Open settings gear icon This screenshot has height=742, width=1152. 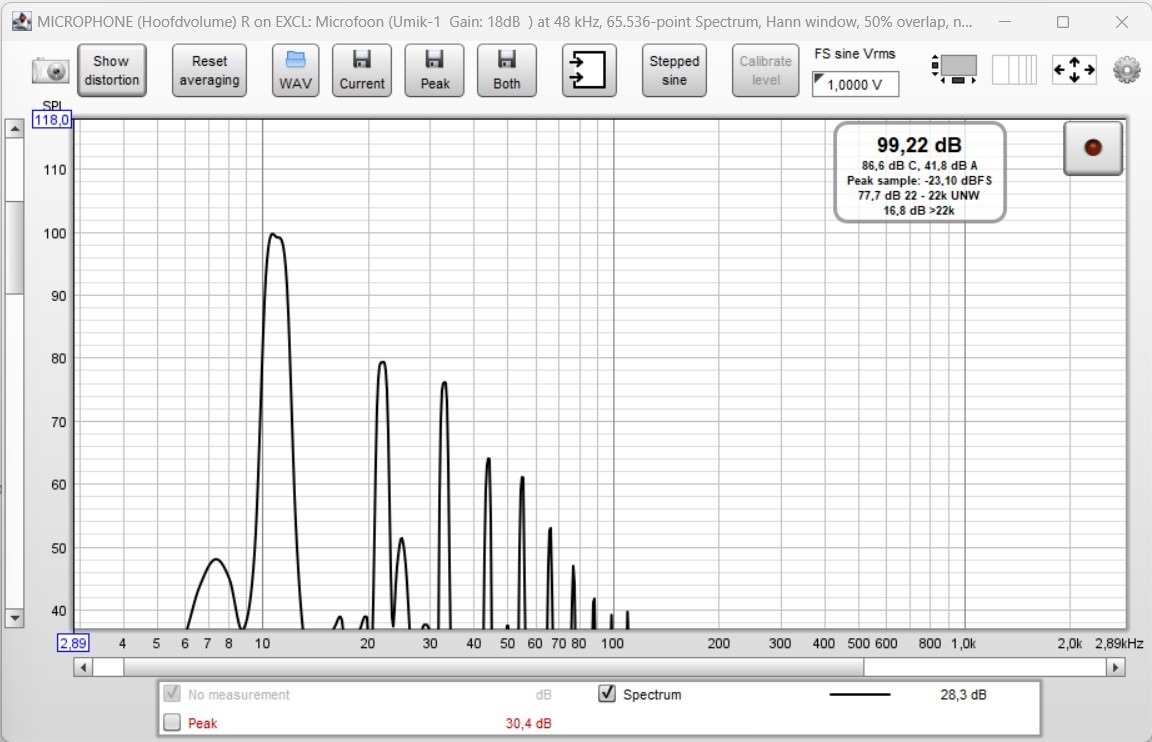(1126, 70)
